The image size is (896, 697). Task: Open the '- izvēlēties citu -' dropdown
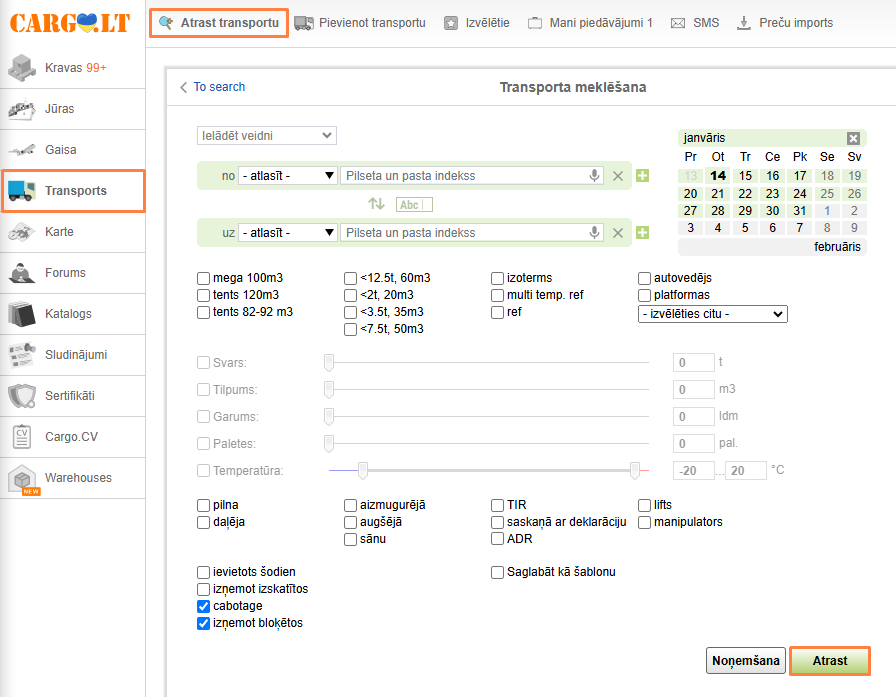pos(713,314)
